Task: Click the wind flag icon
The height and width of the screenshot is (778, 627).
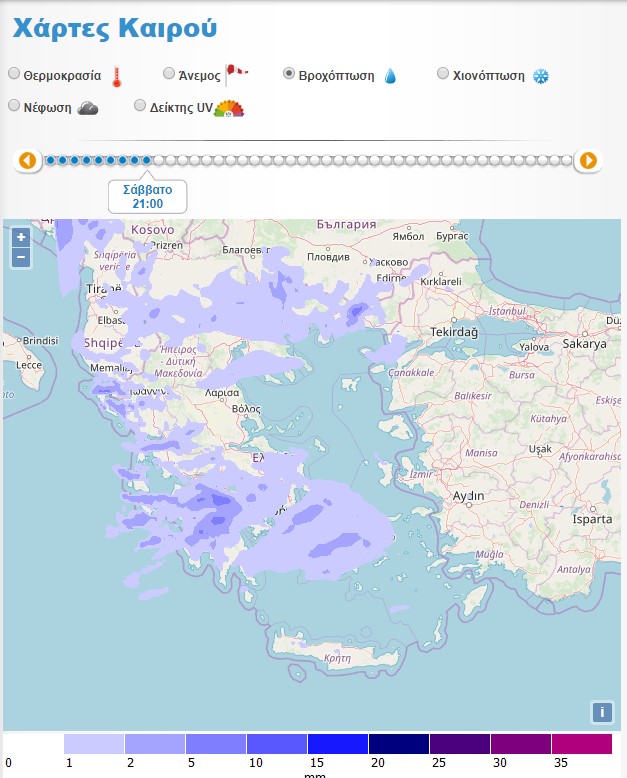Action: [236, 73]
